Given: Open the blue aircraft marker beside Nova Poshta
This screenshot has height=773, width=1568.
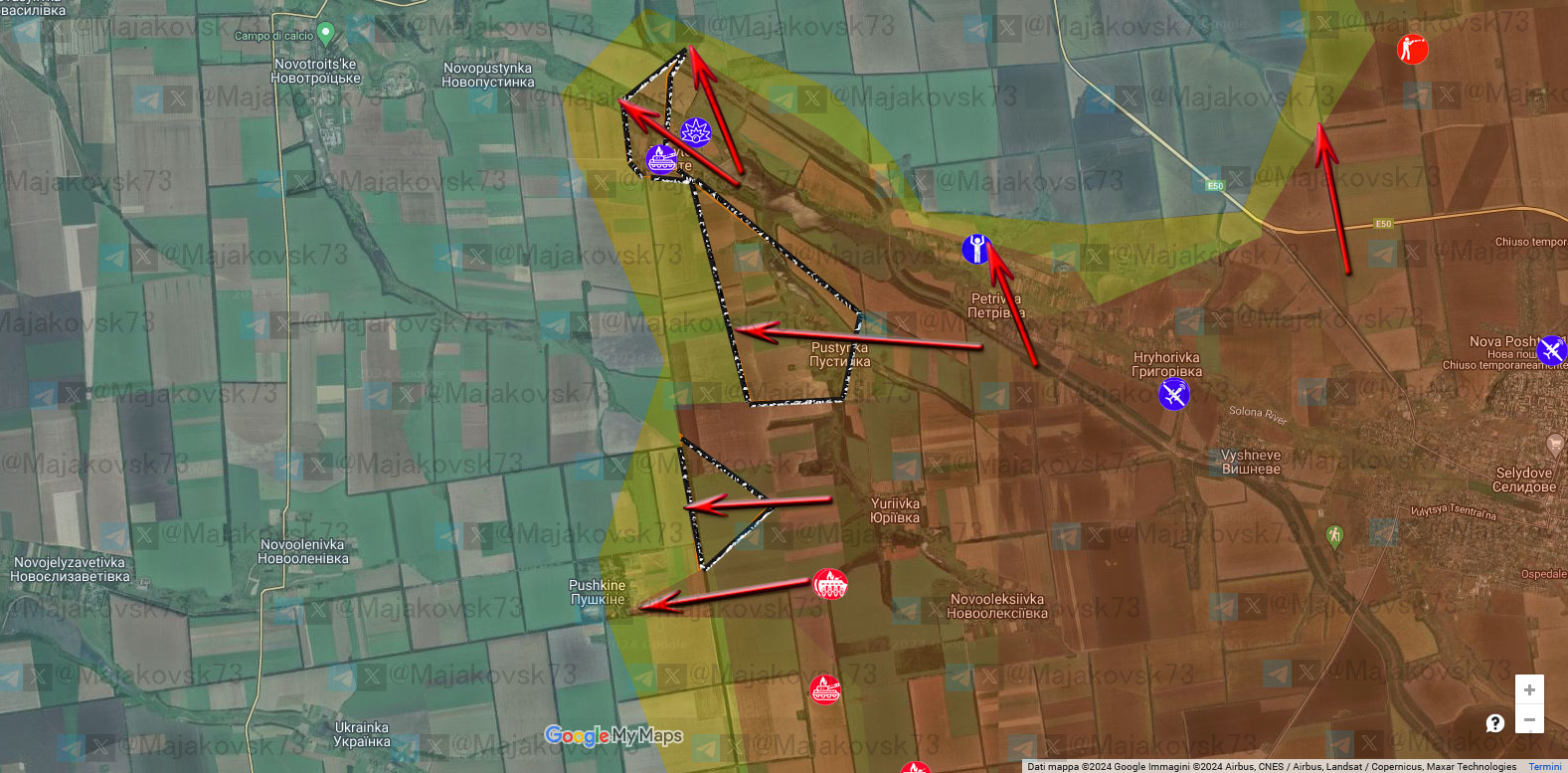Looking at the screenshot, I should click(1551, 350).
